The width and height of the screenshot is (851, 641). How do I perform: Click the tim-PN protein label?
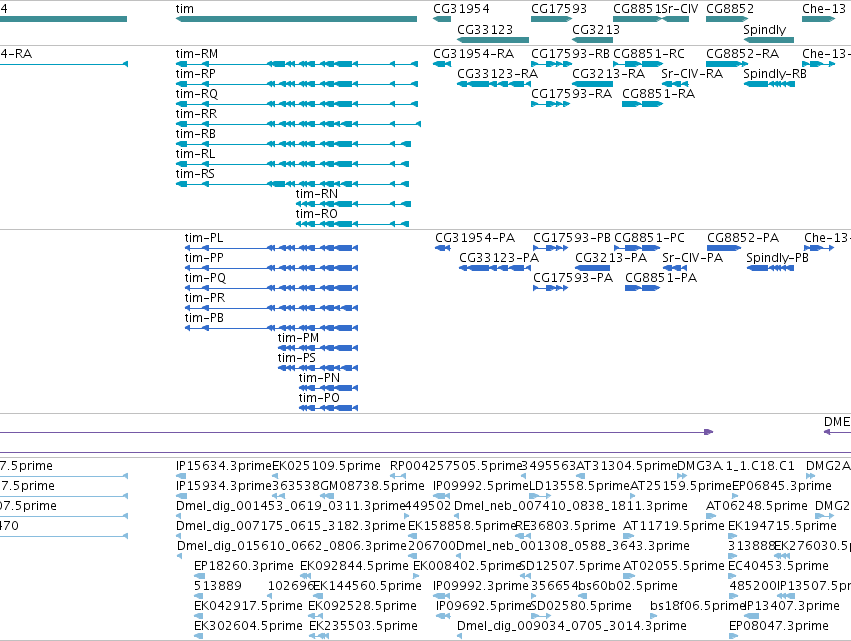319,378
